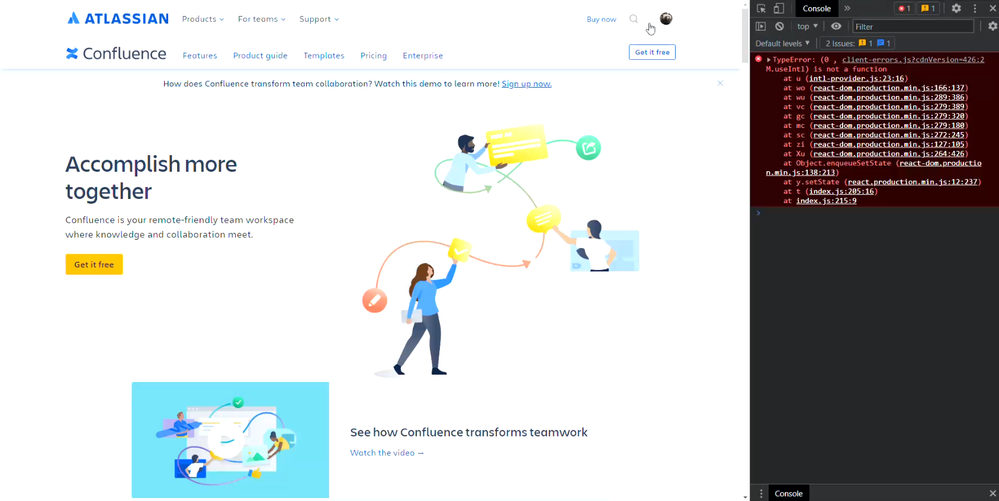The image size is (999, 501).
Task: Open the Pricing nav item
Action: pos(373,55)
